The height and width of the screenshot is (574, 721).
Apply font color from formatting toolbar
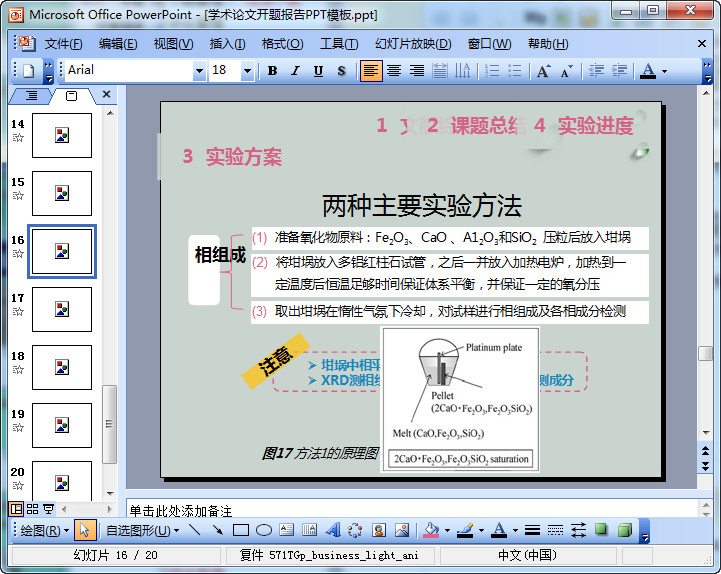pos(648,71)
